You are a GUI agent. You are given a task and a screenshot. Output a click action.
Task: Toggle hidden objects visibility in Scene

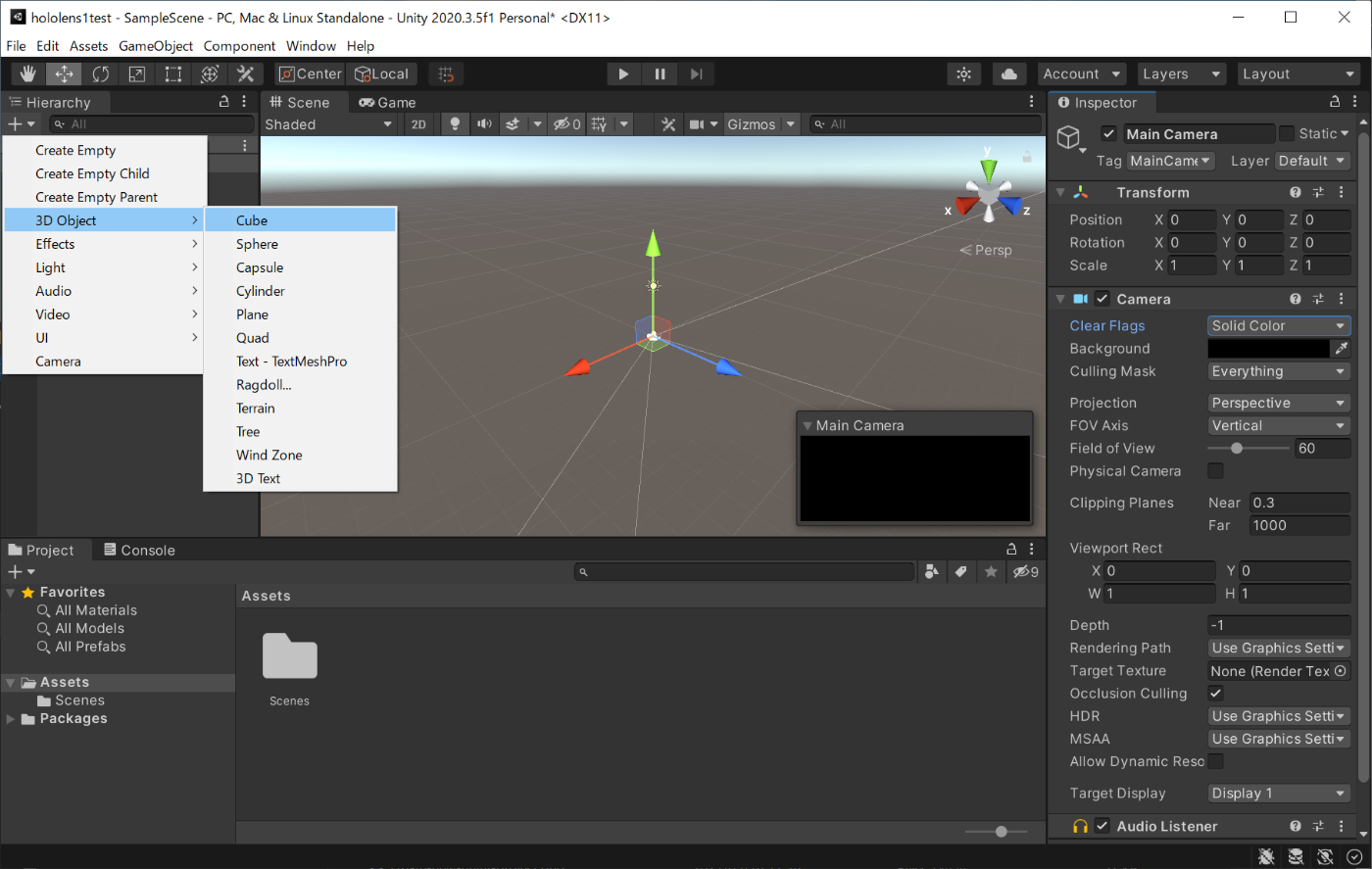[567, 124]
